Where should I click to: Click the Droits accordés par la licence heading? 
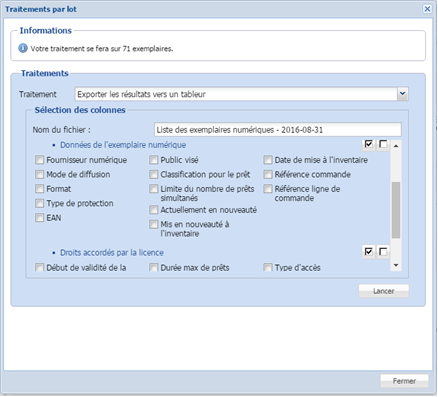pyautogui.click(x=112, y=253)
